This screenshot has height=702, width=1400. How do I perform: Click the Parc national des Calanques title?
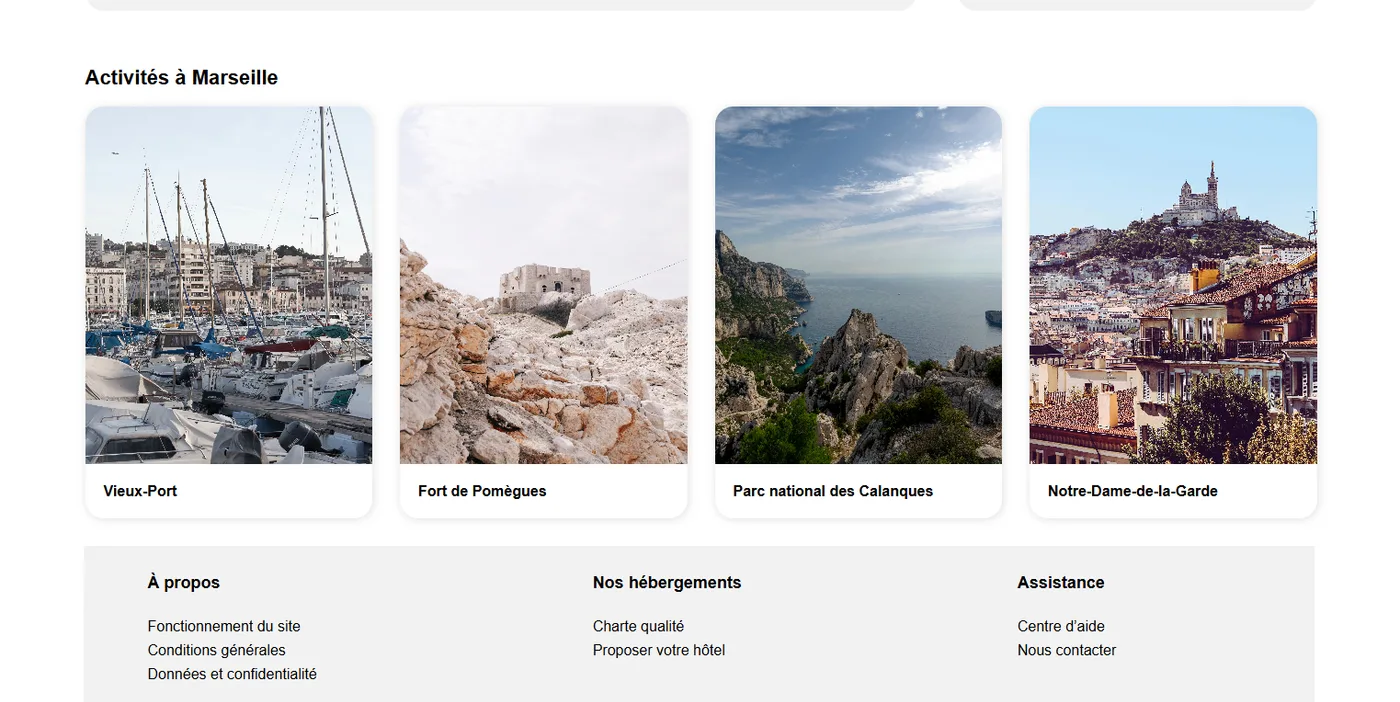(833, 491)
